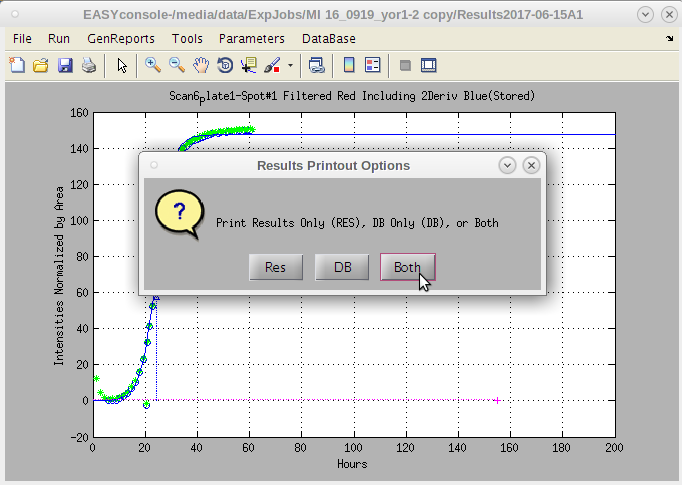Image resolution: width=682 pixels, height=485 pixels.
Task: Click the Link Plot icon
Action: [316, 65]
